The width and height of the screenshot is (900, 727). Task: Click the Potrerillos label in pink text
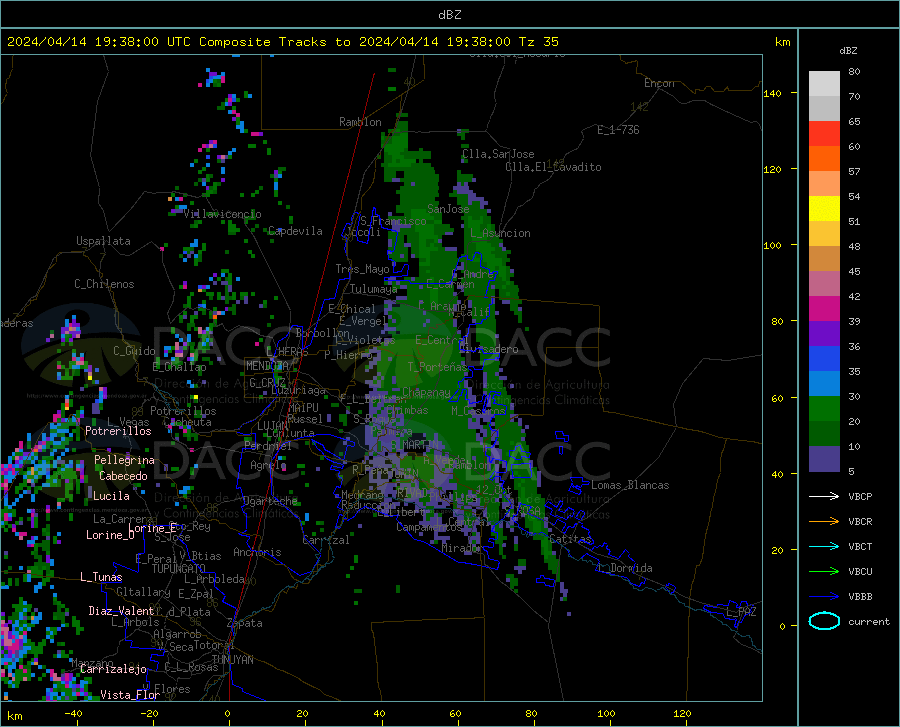point(118,431)
